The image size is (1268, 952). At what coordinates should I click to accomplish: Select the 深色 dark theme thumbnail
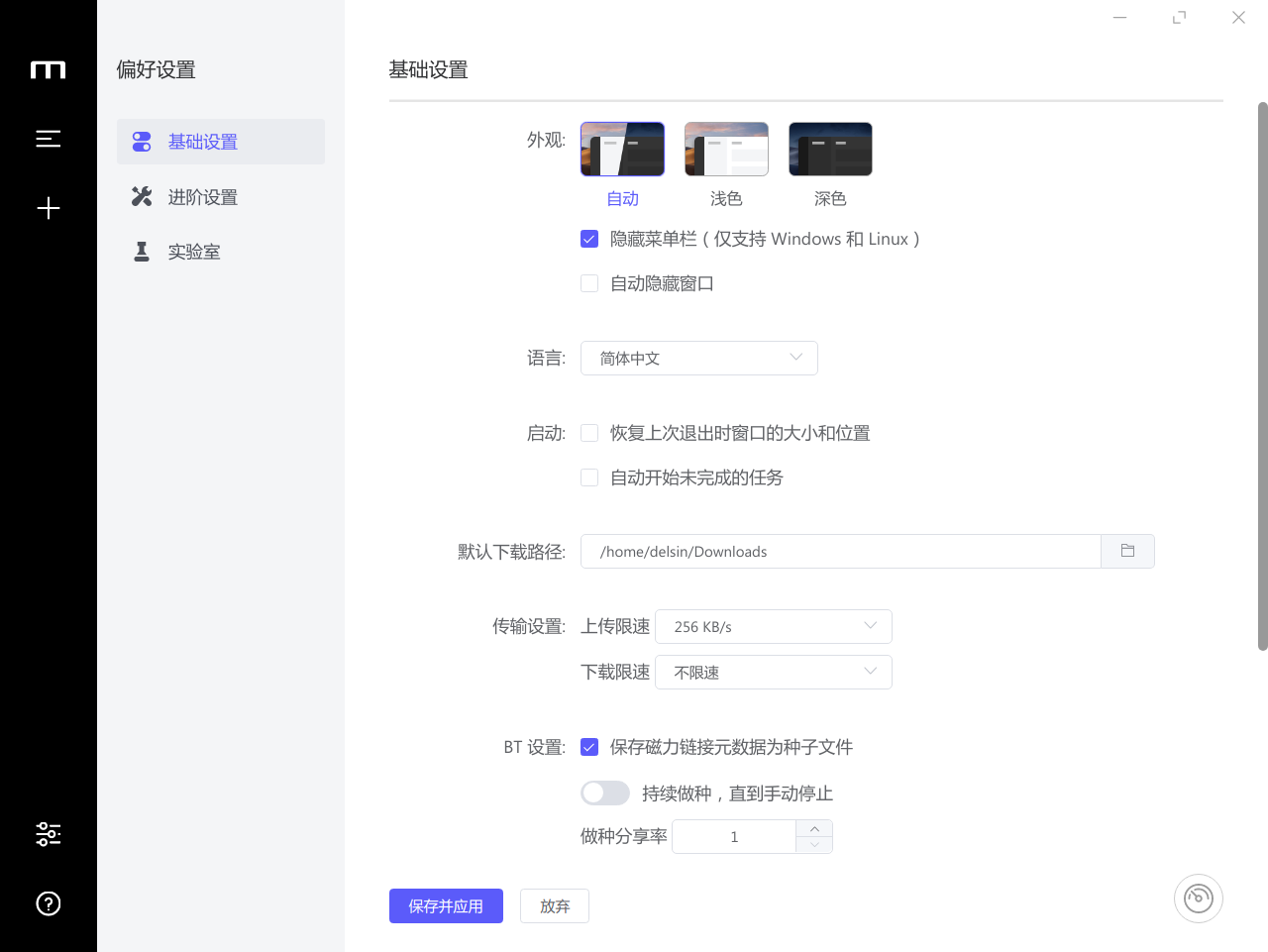click(x=830, y=149)
